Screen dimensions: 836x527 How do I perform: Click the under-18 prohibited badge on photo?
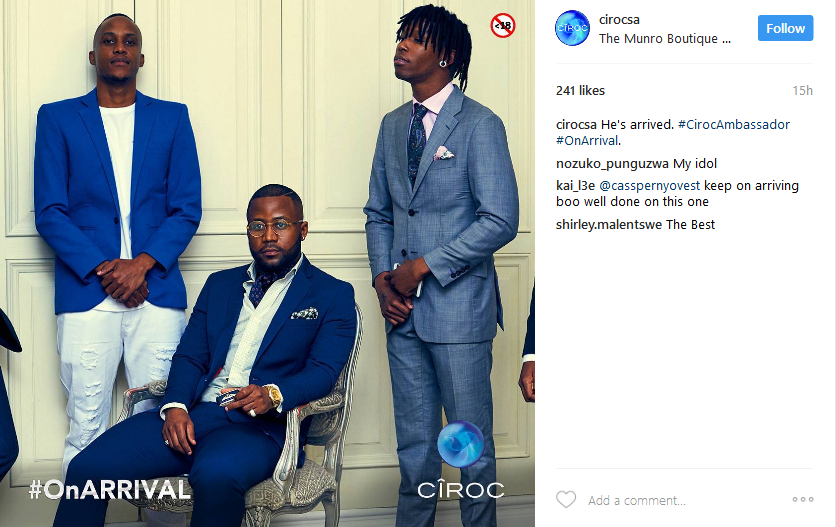502,25
